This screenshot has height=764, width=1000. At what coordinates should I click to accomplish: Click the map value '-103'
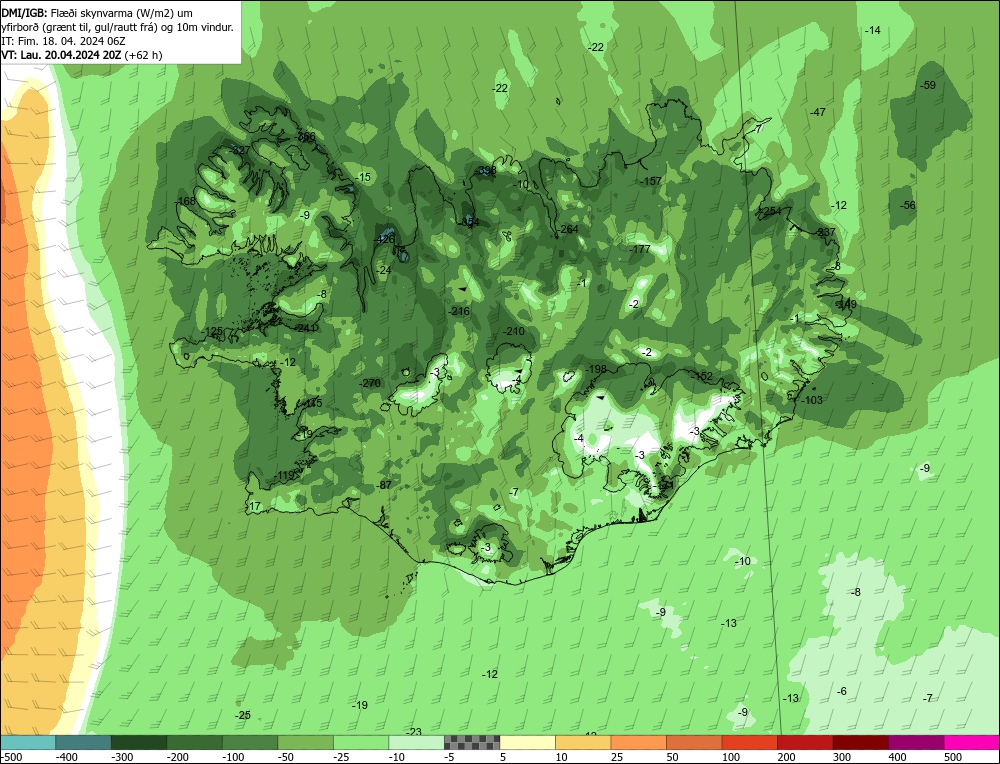click(812, 400)
